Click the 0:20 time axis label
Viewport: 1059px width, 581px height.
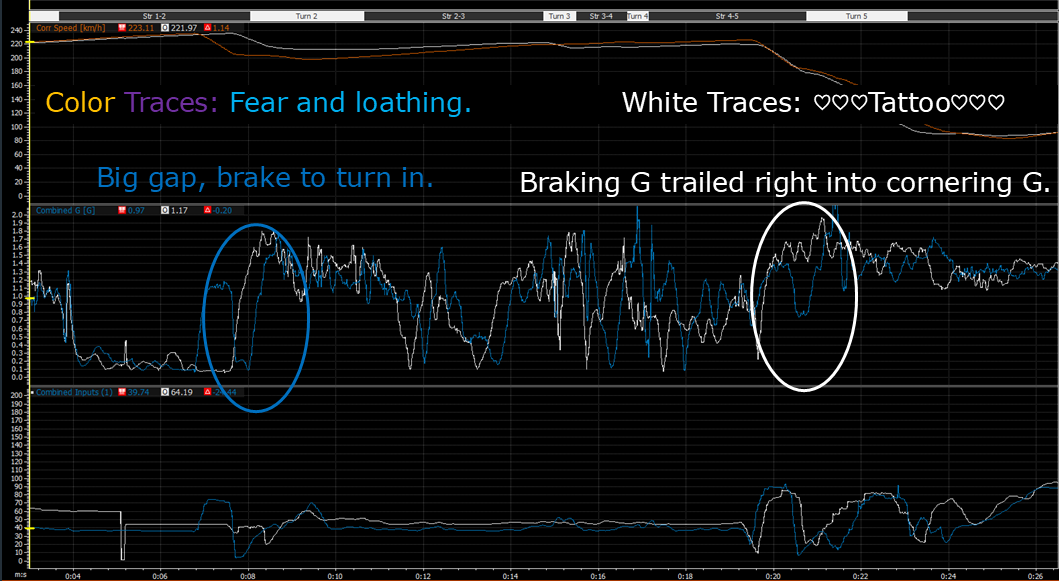pyautogui.click(x=773, y=576)
